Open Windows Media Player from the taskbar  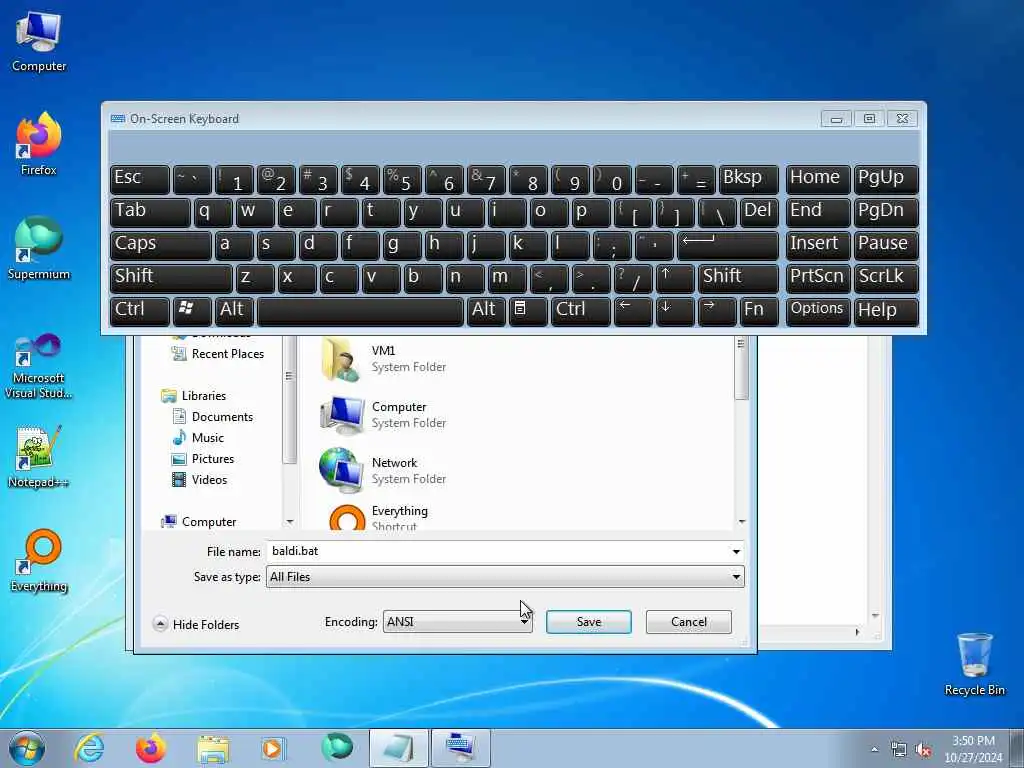[x=274, y=748]
